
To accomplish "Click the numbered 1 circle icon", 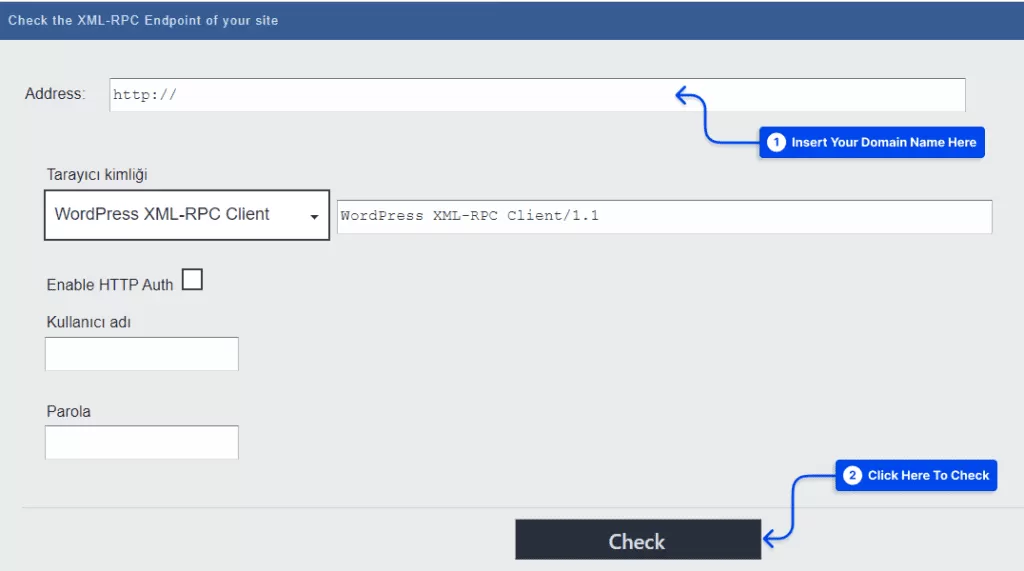I will (776, 143).
